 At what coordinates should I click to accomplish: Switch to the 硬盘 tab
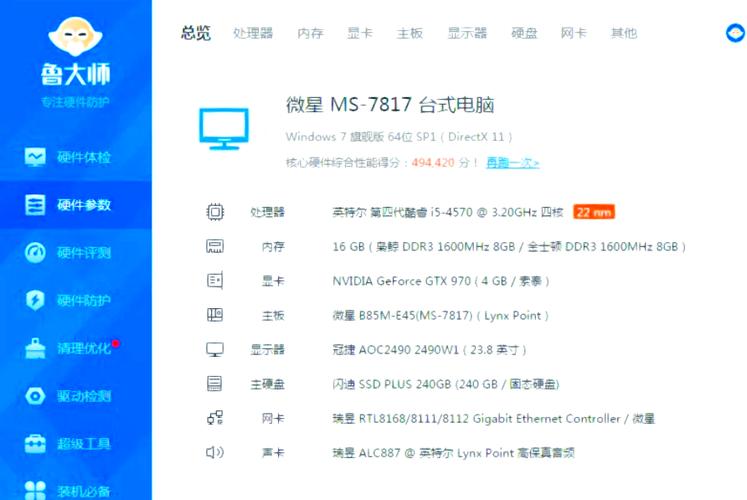pos(524,33)
